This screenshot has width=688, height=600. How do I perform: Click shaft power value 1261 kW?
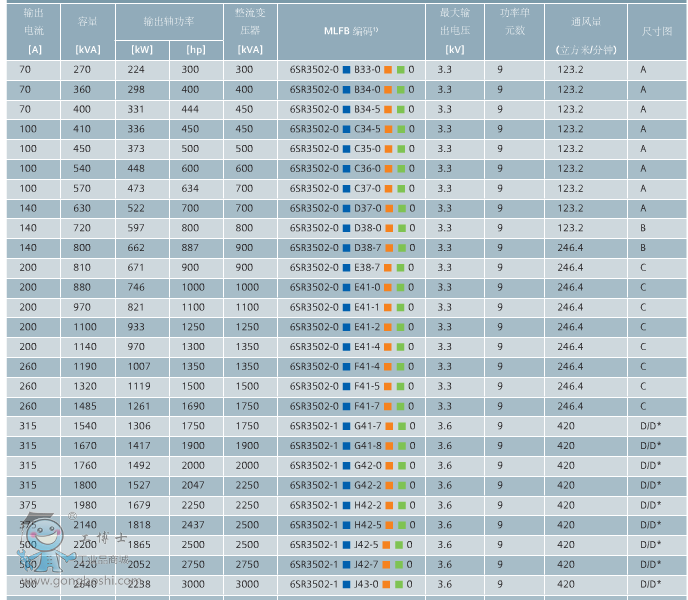point(139,406)
